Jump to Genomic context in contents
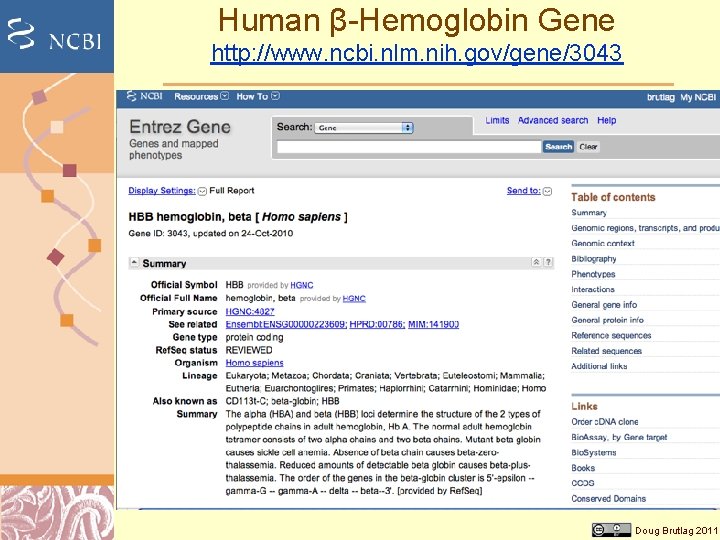The height and width of the screenshot is (540, 720). (603, 243)
